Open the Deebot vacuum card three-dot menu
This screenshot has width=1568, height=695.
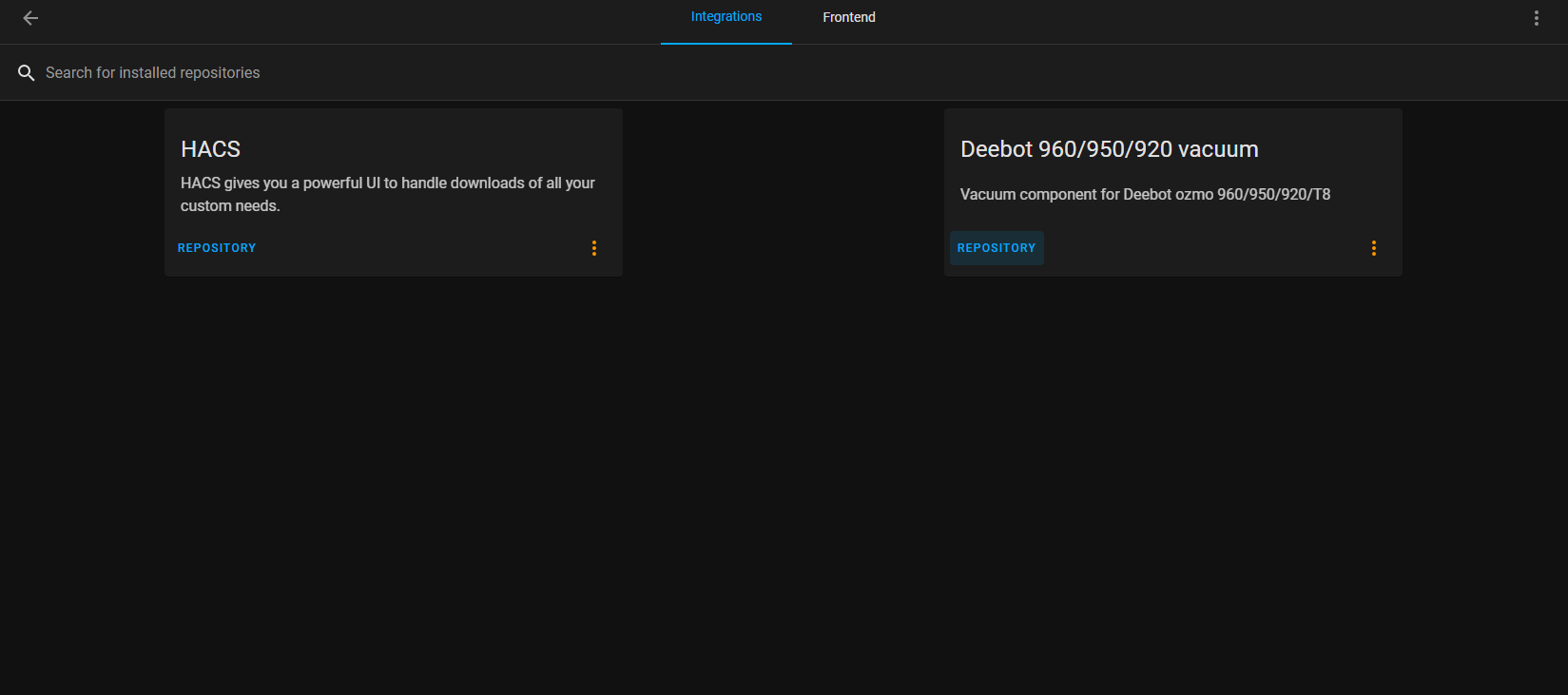[x=1374, y=248]
